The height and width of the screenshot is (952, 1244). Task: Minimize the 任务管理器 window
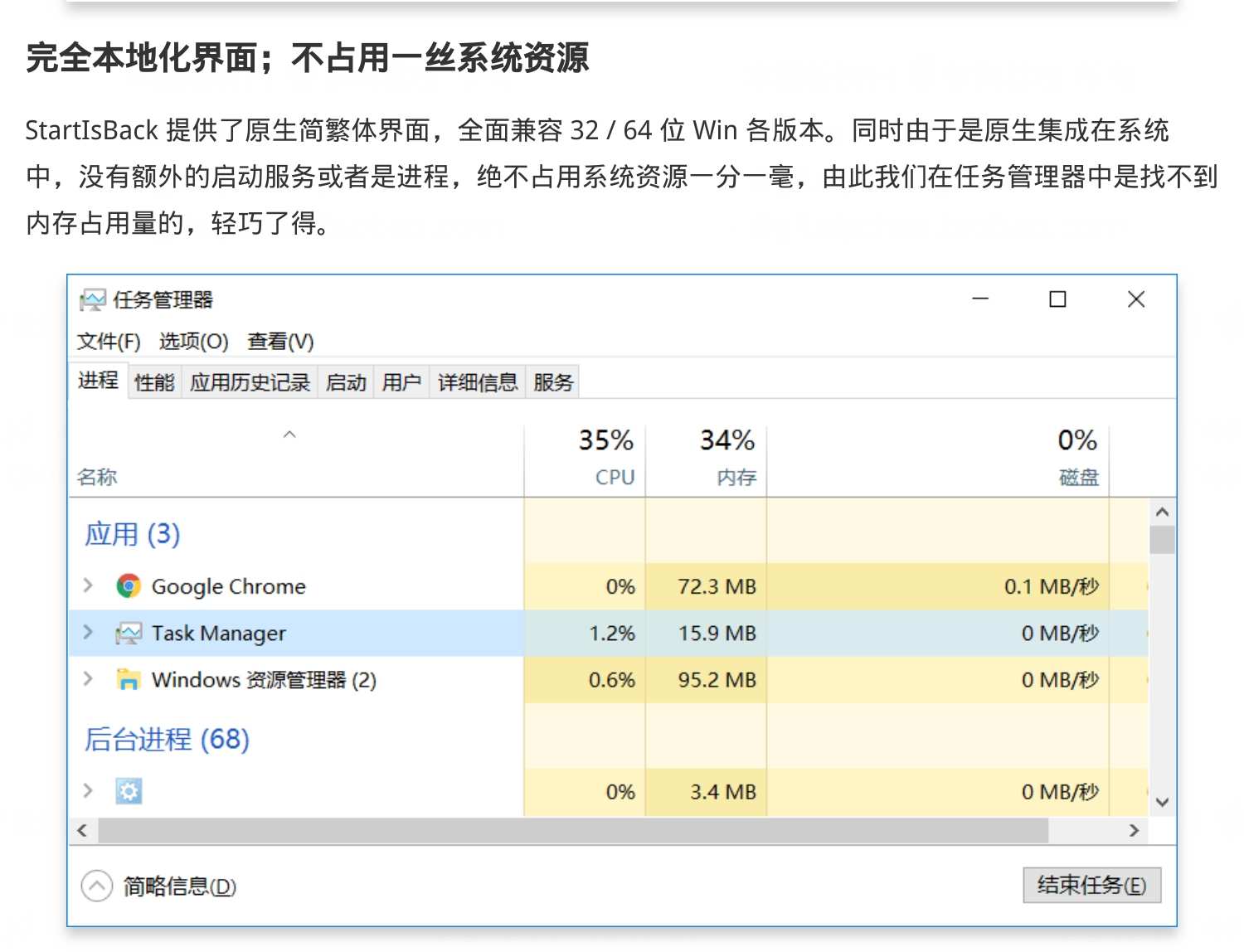(980, 299)
